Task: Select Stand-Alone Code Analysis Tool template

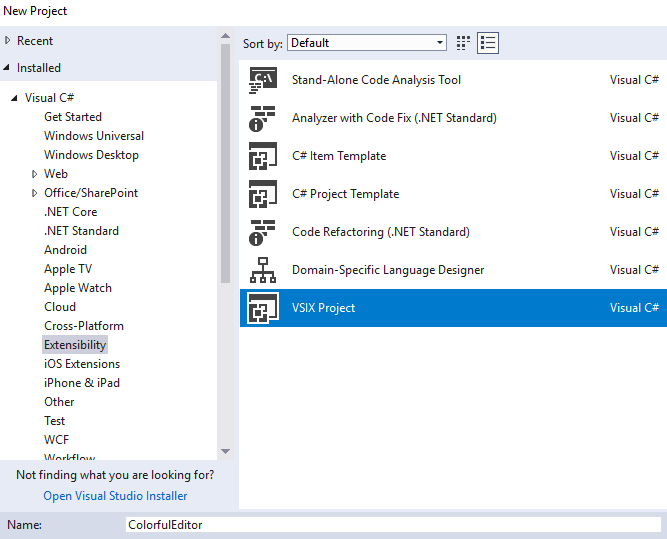Action: coord(453,80)
